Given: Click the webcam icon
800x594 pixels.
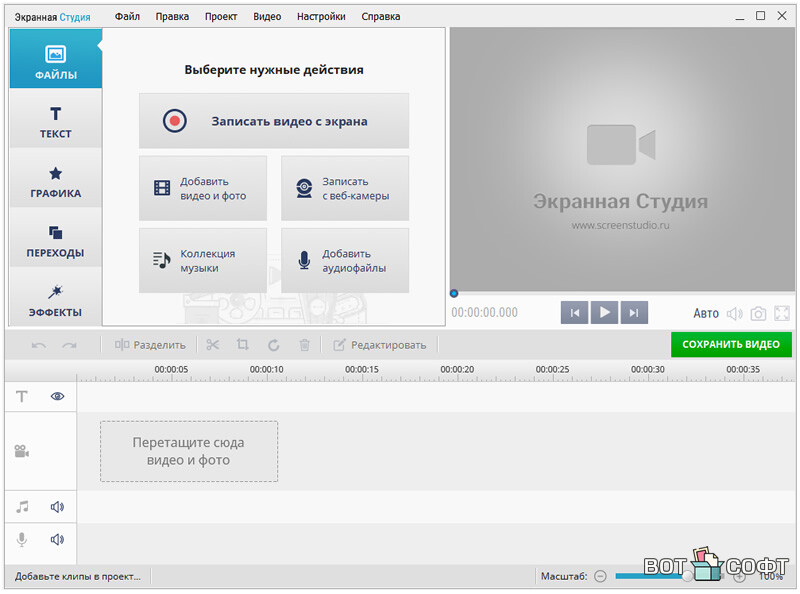Looking at the screenshot, I should [x=305, y=188].
